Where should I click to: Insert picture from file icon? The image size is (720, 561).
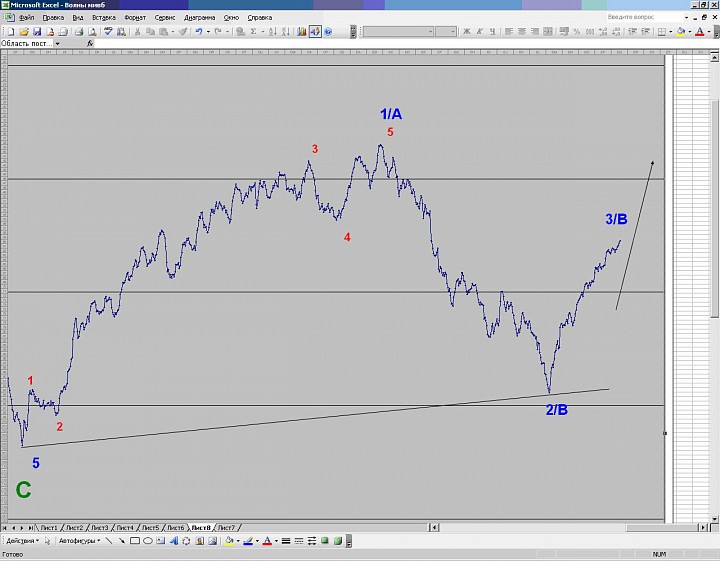(x=212, y=541)
